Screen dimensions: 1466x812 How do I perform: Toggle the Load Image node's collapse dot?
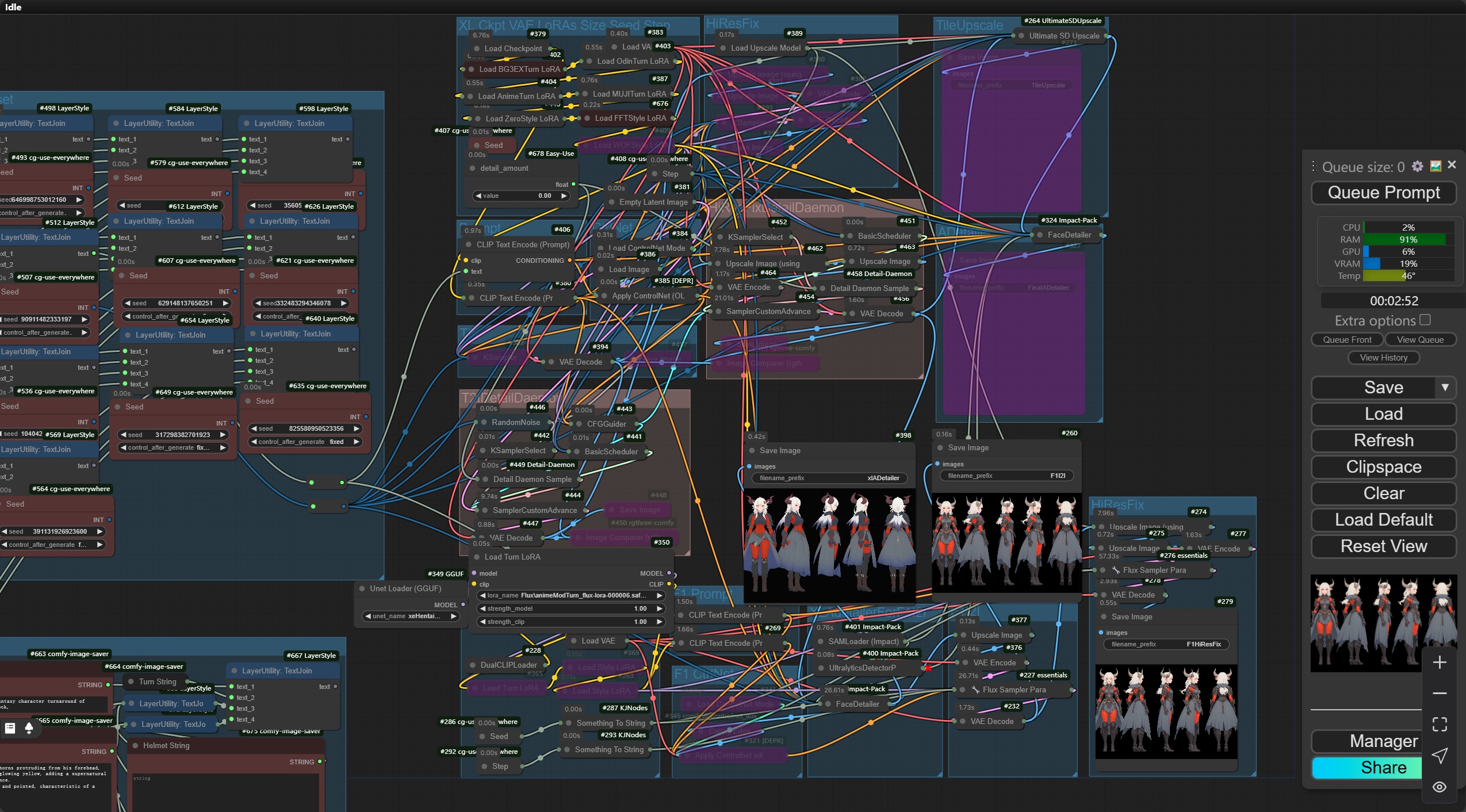(601, 270)
